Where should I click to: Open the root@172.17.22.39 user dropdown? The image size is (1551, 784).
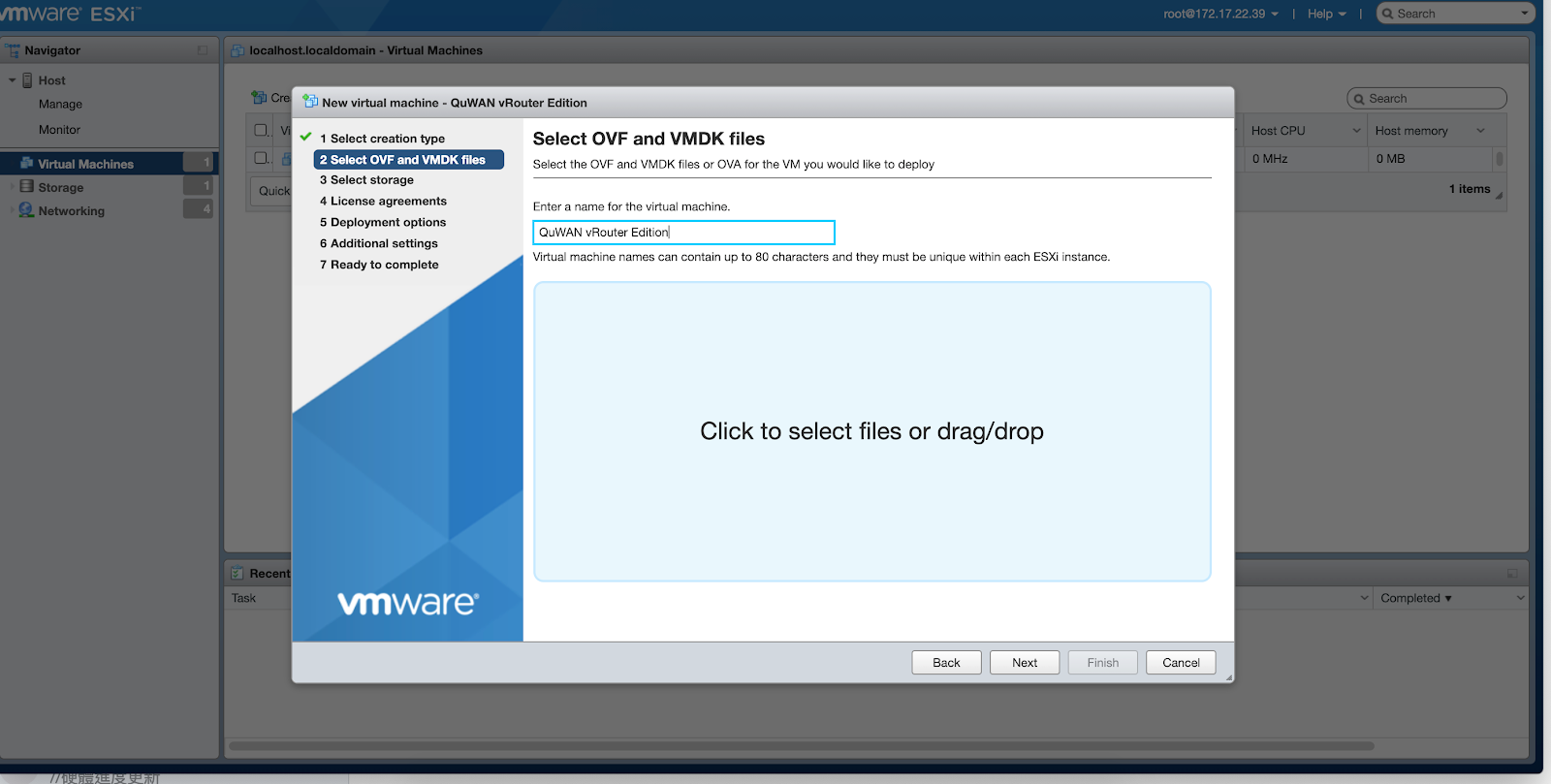(x=1220, y=14)
